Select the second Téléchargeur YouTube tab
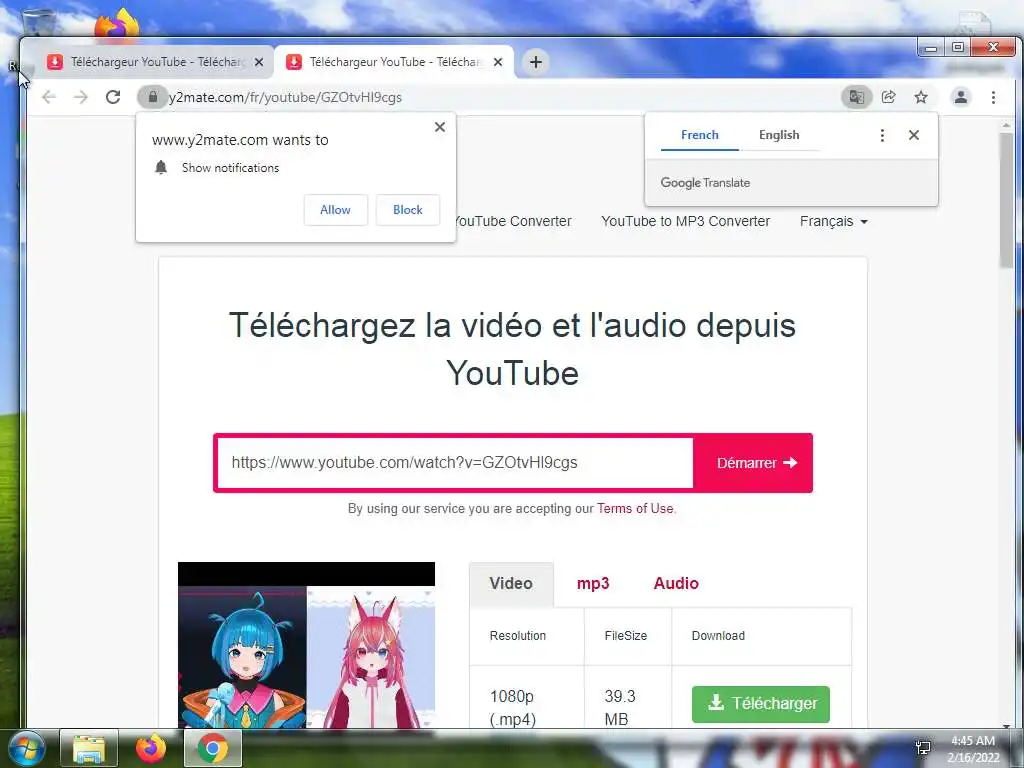The height and width of the screenshot is (768, 1024). click(393, 62)
